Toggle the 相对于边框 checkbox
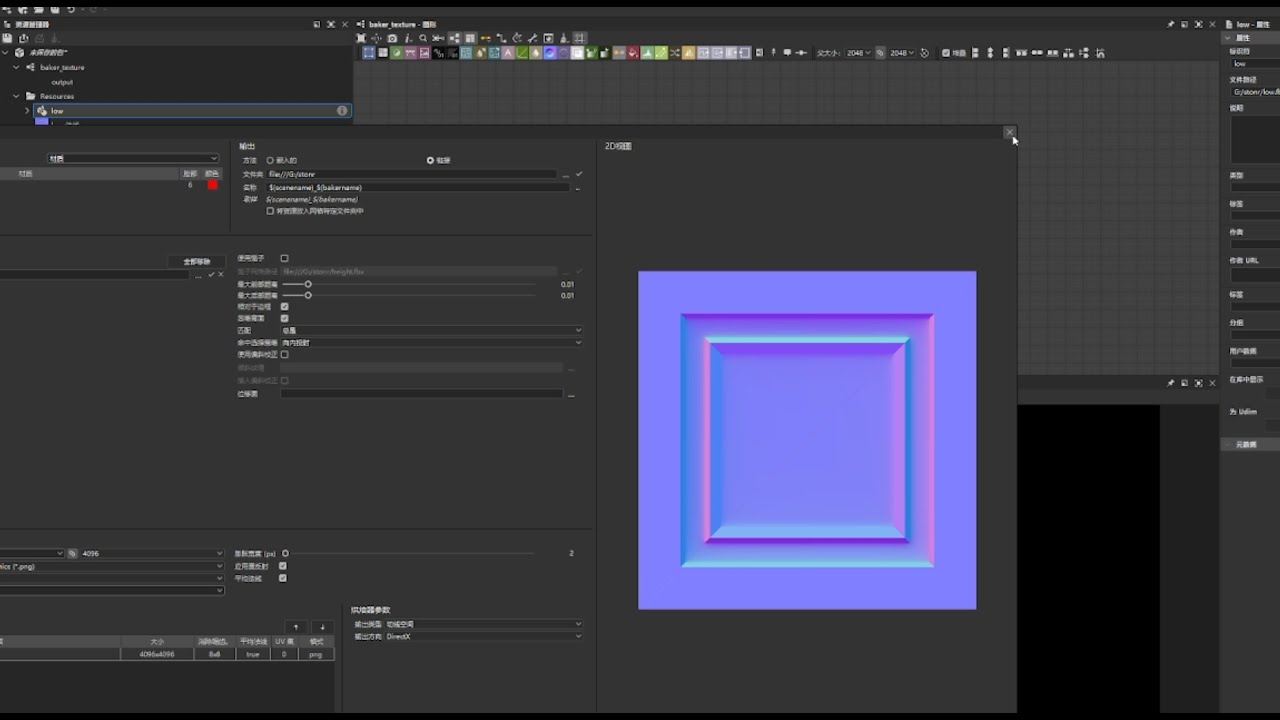1280x720 pixels. tap(284, 307)
